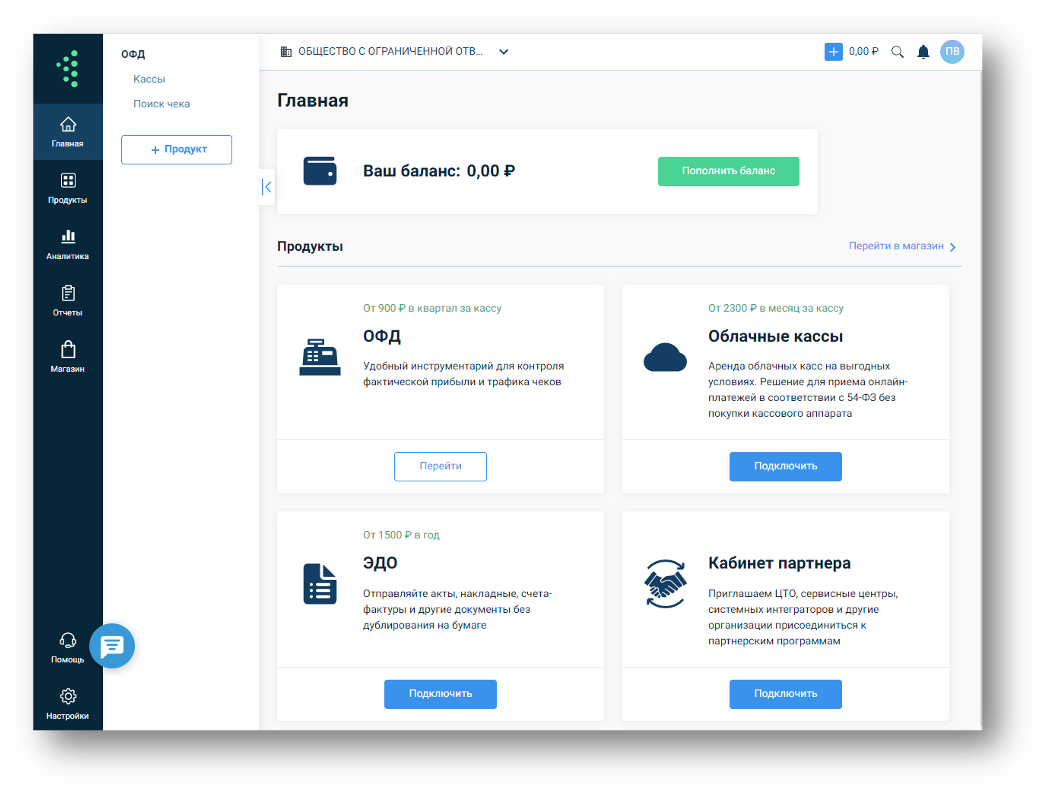
Task: Click the text От 1500 ₽ в год
Action: (401, 535)
